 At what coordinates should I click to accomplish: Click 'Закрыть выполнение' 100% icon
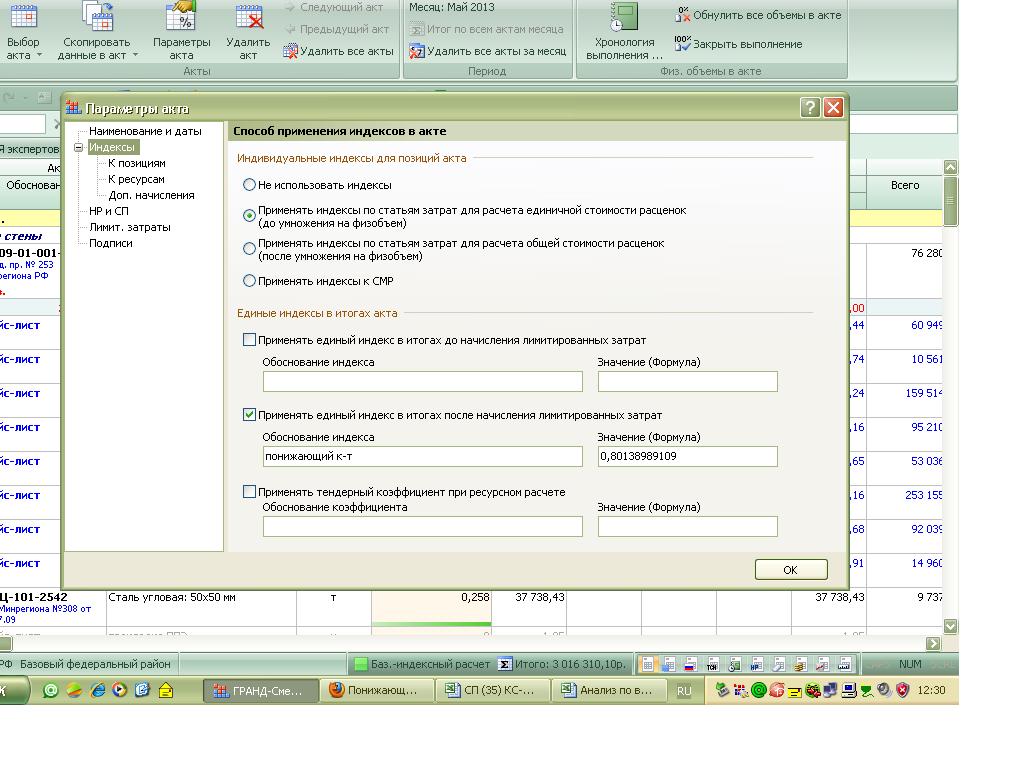(x=683, y=44)
